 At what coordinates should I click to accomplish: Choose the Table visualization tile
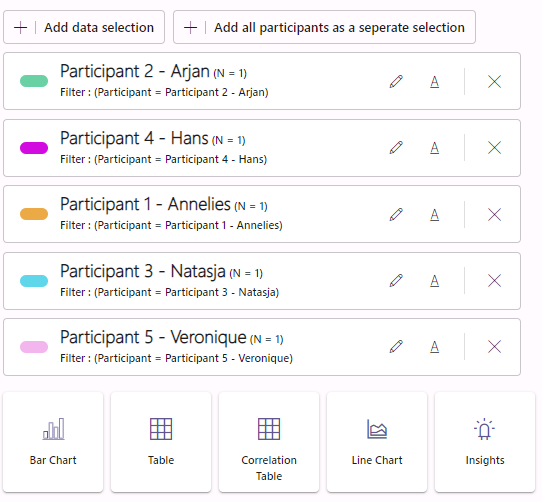(161, 442)
